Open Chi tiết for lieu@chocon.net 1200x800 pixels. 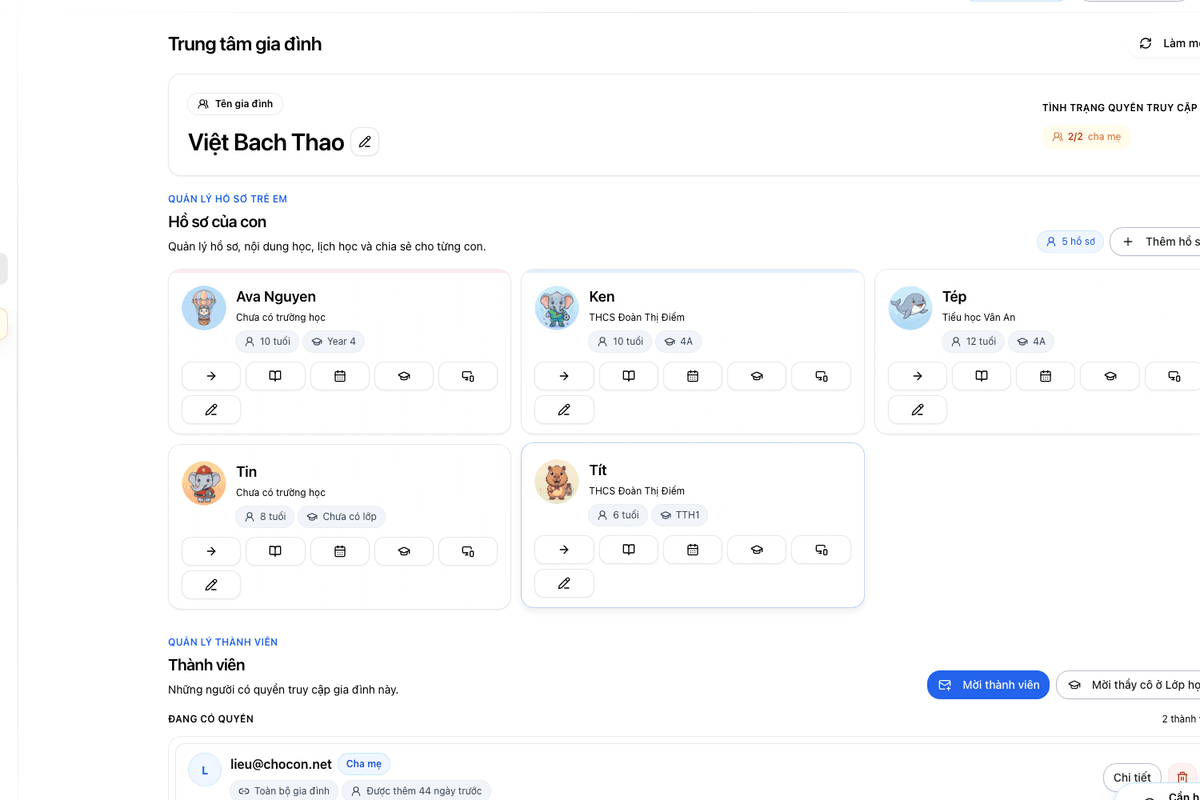tap(1132, 777)
